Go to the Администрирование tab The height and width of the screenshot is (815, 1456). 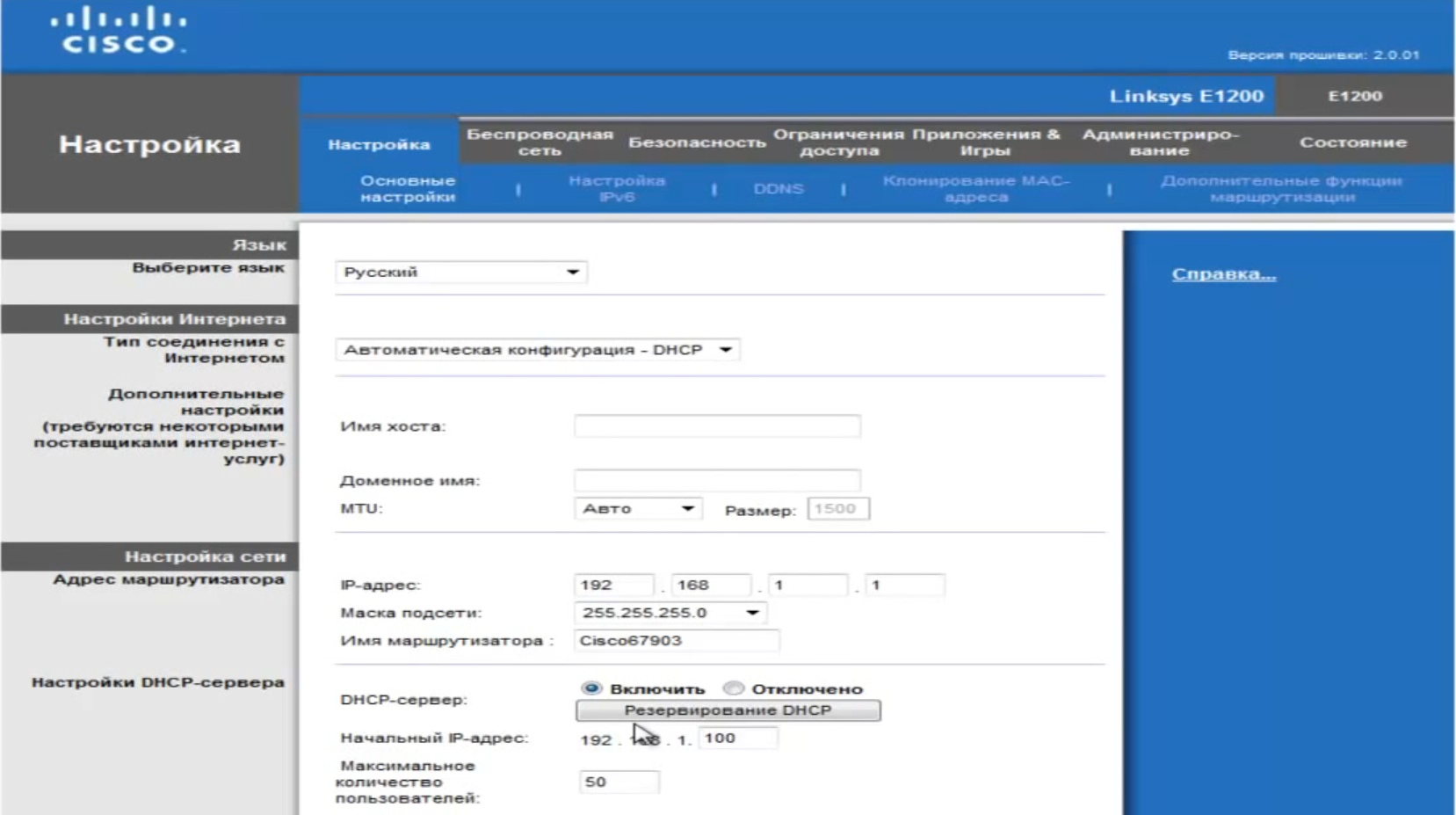coord(1160,142)
